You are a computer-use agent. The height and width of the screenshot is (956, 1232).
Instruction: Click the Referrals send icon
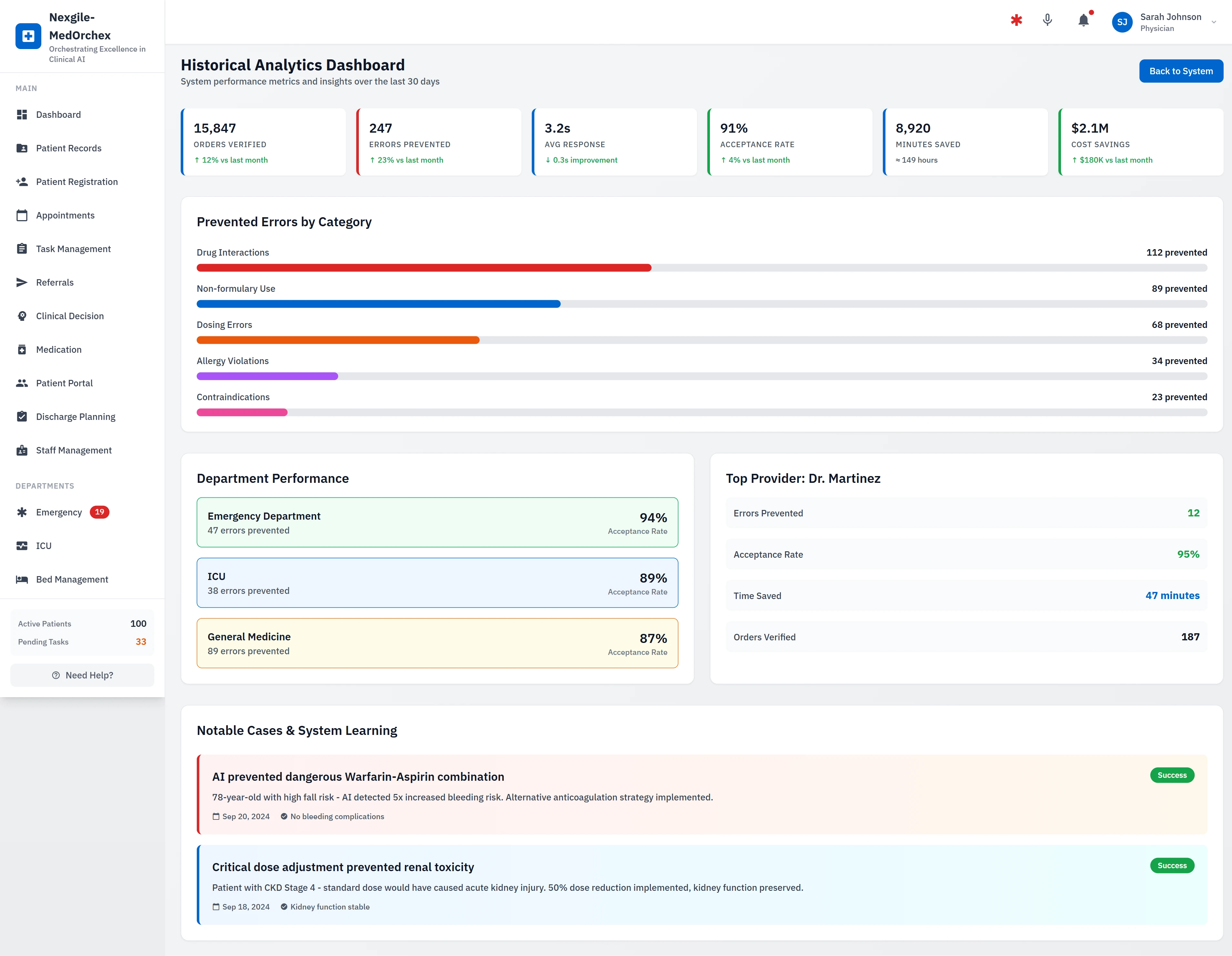click(22, 282)
